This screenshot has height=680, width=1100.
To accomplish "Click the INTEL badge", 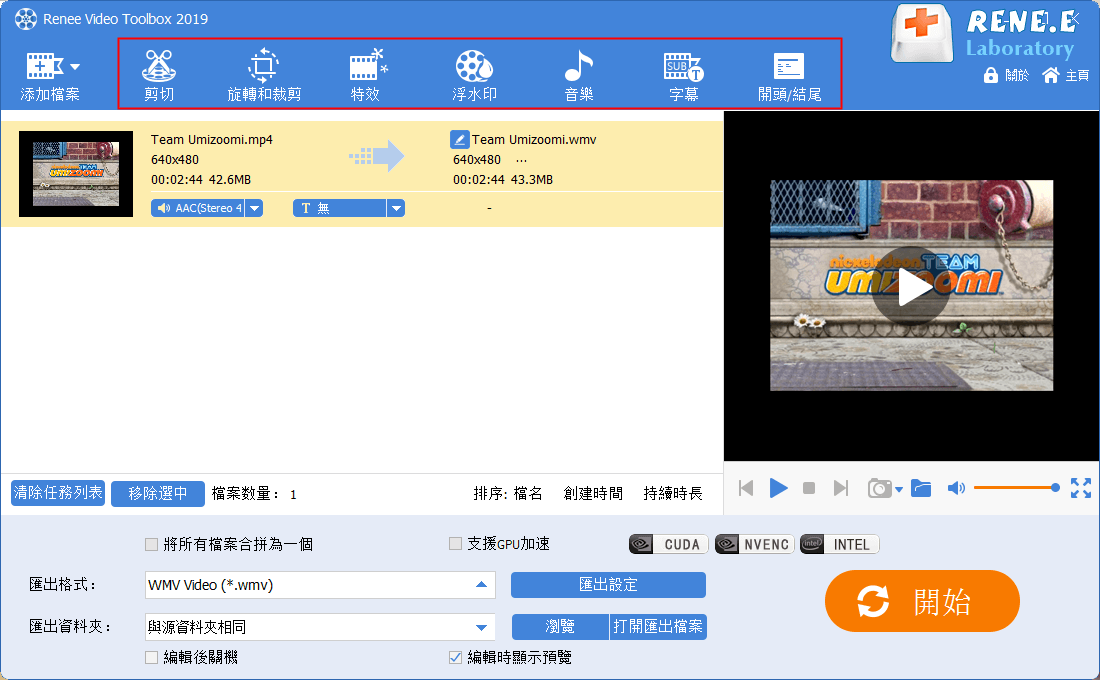I will 840,544.
